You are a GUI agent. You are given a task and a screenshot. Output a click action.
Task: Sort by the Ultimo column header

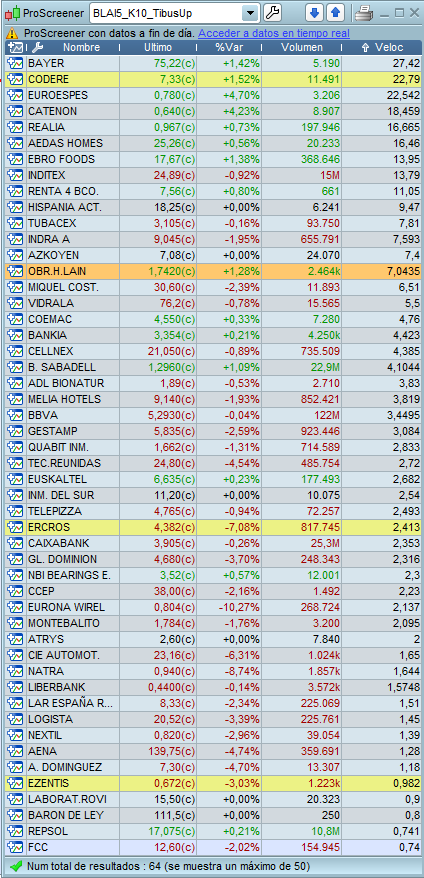click(x=158, y=48)
